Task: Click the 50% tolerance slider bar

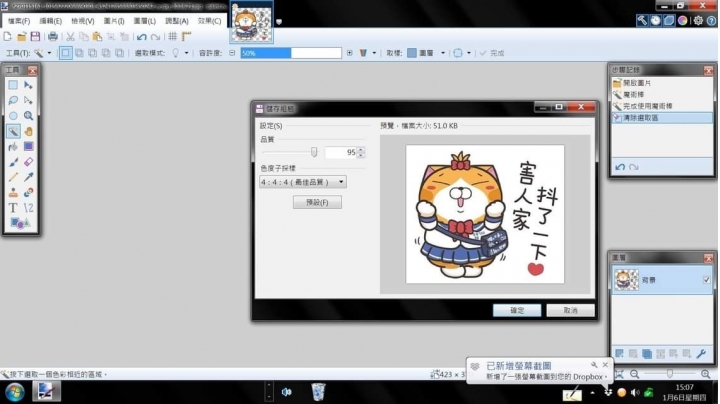Action: [x=291, y=53]
